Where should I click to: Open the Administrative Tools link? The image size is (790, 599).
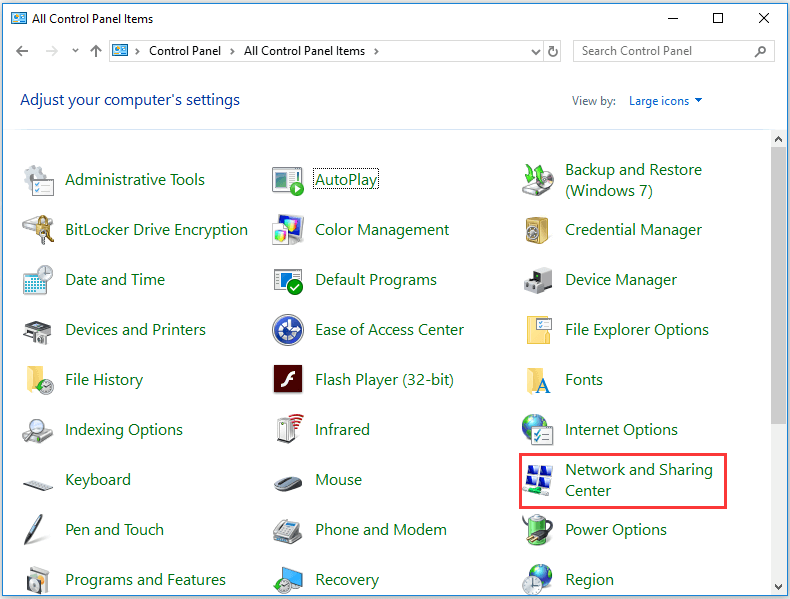(134, 180)
